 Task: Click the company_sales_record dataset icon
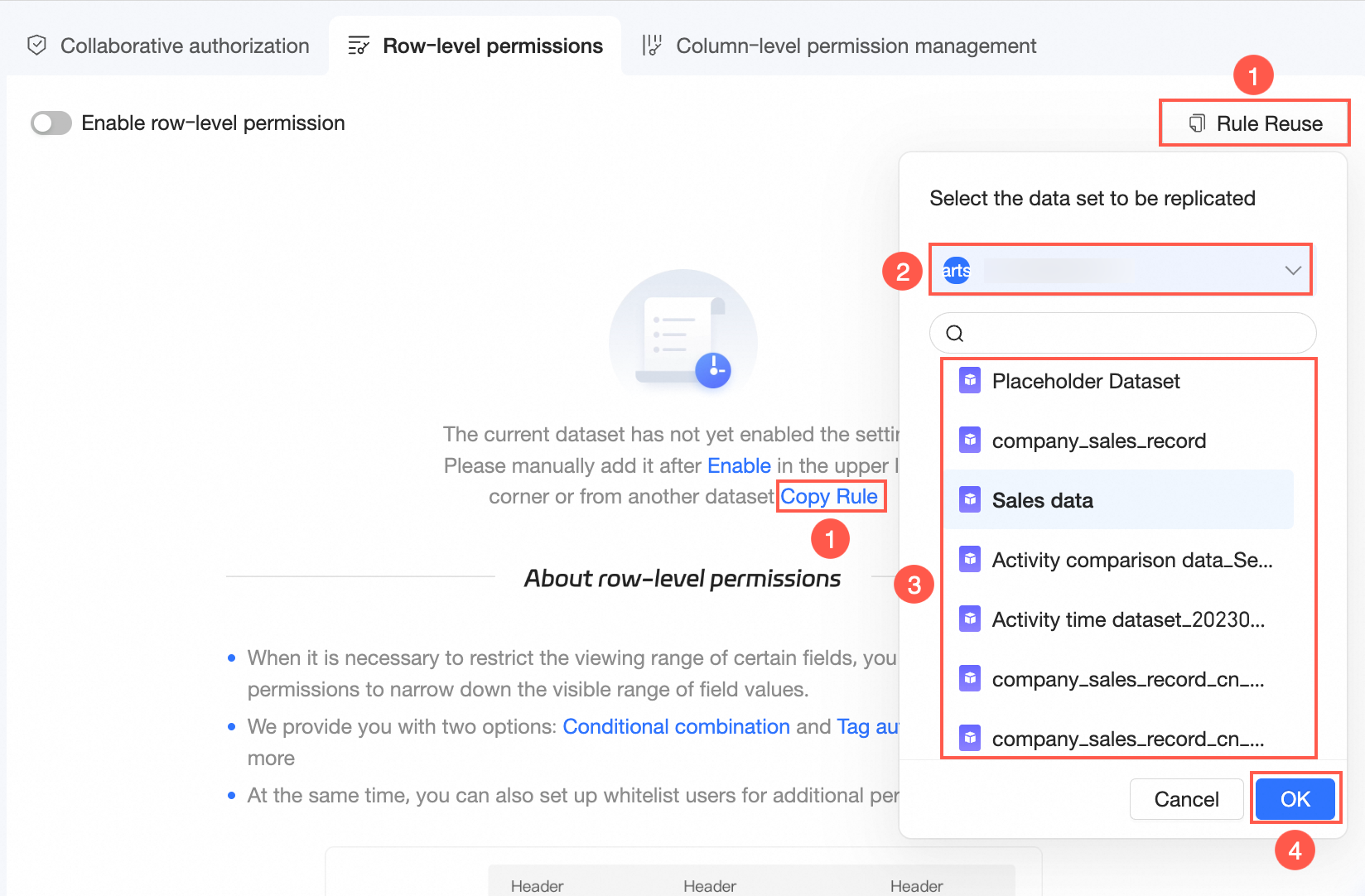[970, 441]
